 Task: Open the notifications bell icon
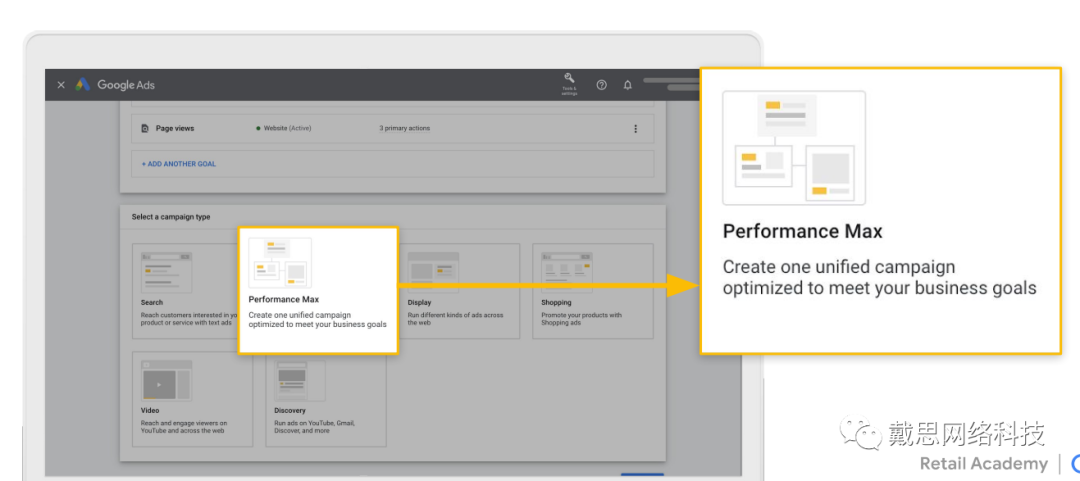627,85
